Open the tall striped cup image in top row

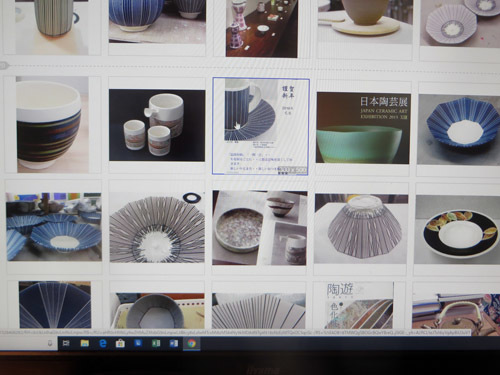[x=52, y=27]
